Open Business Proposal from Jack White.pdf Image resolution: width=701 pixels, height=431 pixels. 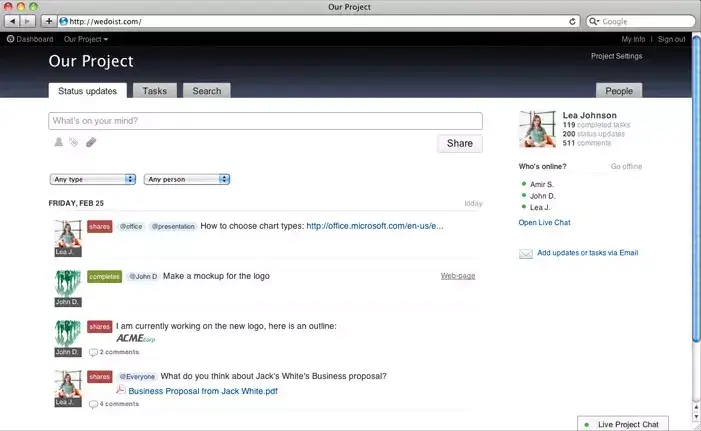coord(203,391)
